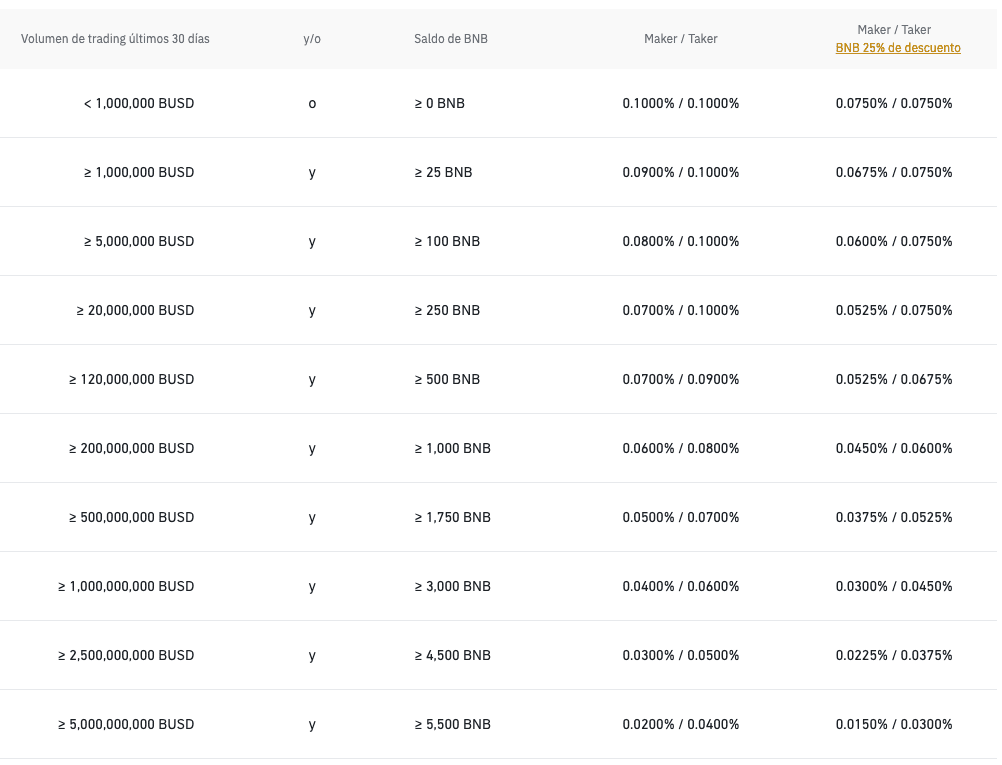
Task: Select the '≥ 5,000,000,000 BUSD' volume cell
Action: coord(126,725)
